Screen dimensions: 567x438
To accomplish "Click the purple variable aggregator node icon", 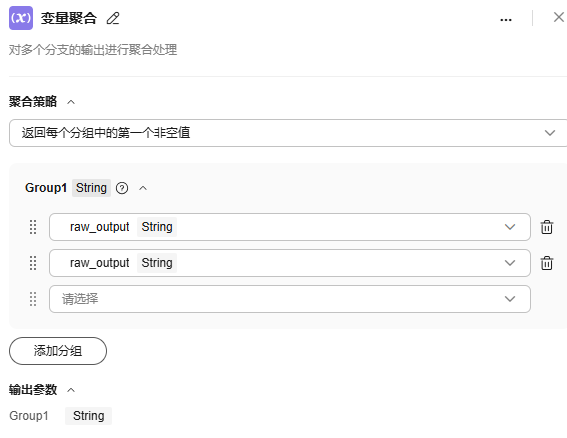I will [x=21, y=18].
